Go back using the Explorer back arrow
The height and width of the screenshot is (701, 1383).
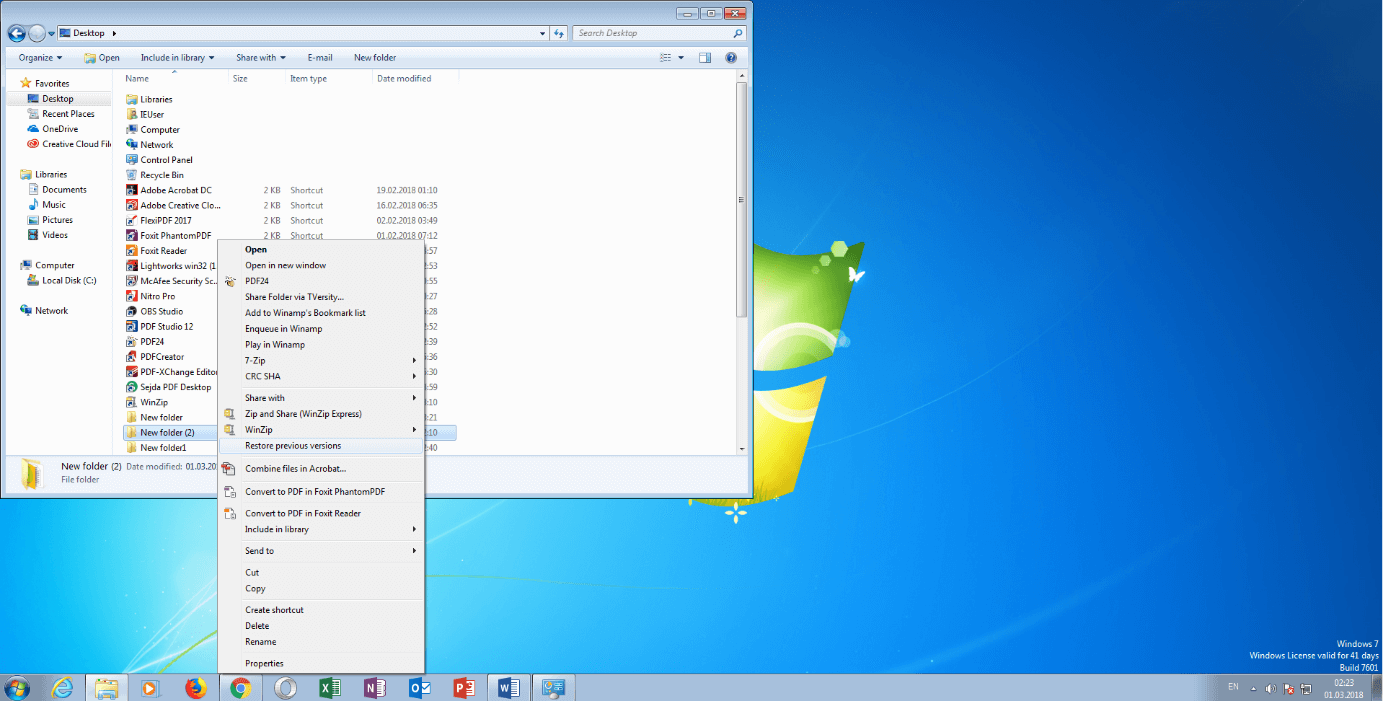pos(17,33)
